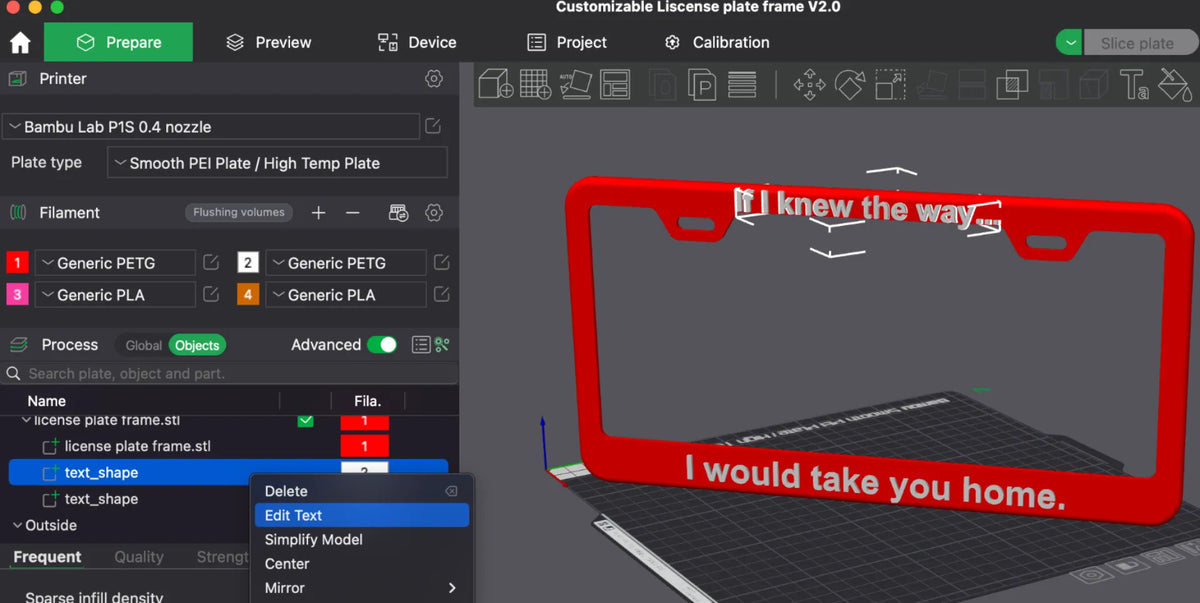Click the Add cube icon in toolbar
This screenshot has height=603, width=1200.
(x=495, y=84)
